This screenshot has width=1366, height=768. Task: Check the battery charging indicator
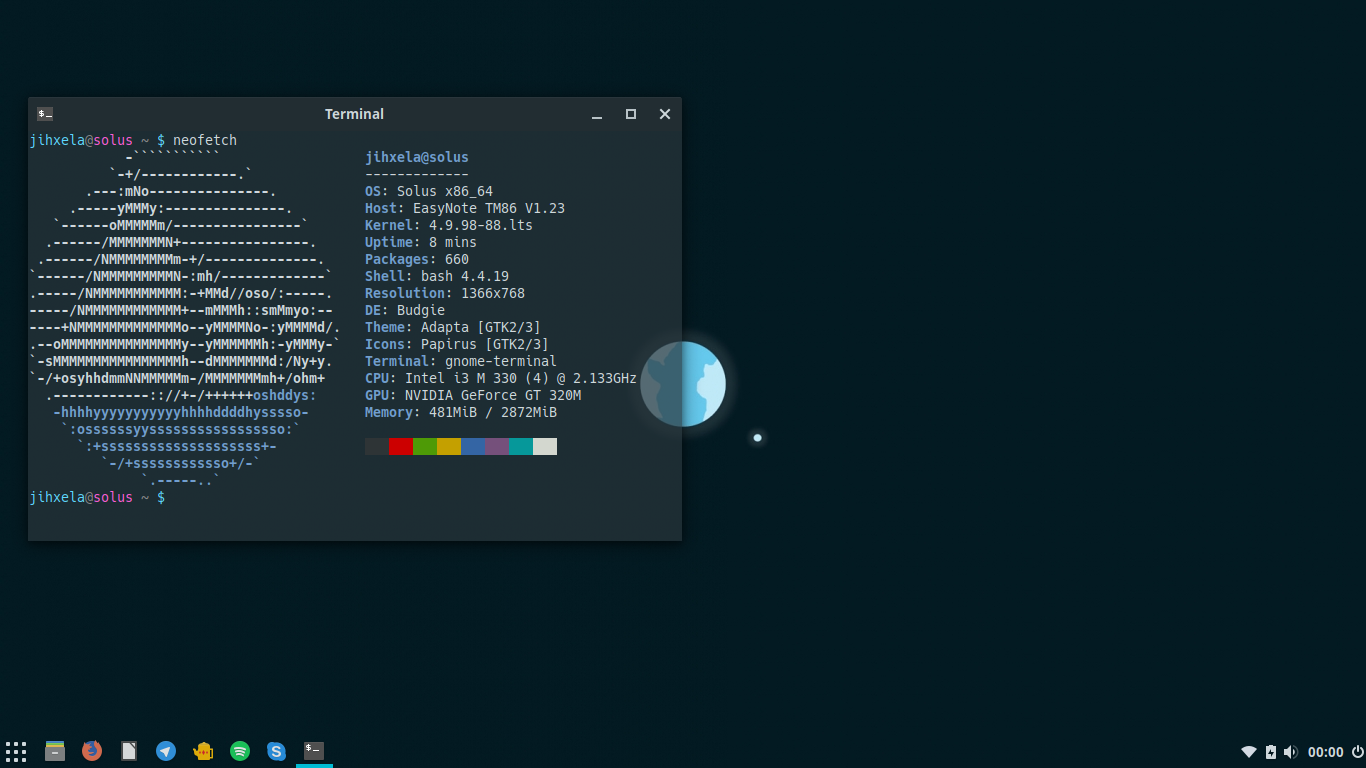click(1271, 752)
